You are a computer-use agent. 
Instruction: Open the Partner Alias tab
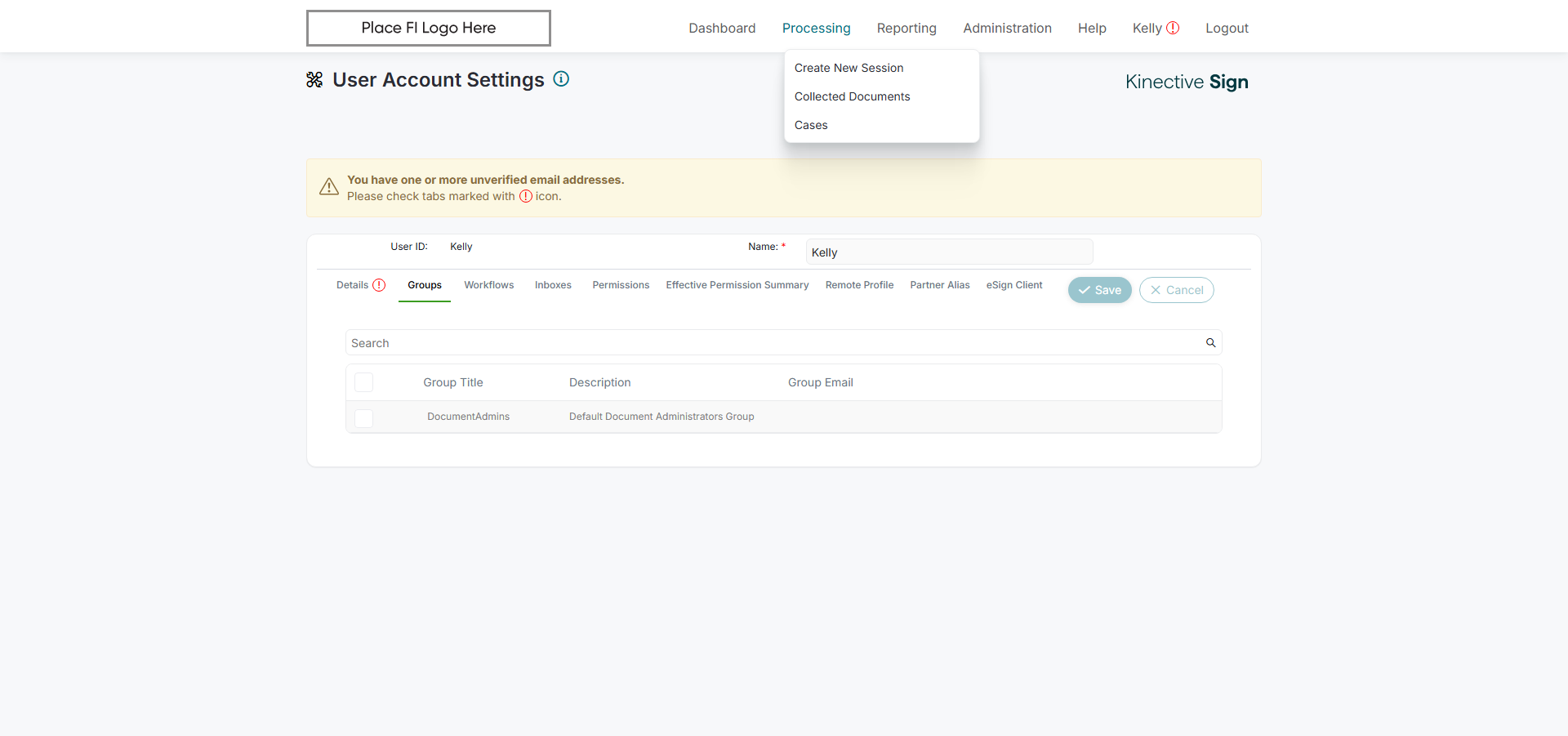coord(940,285)
